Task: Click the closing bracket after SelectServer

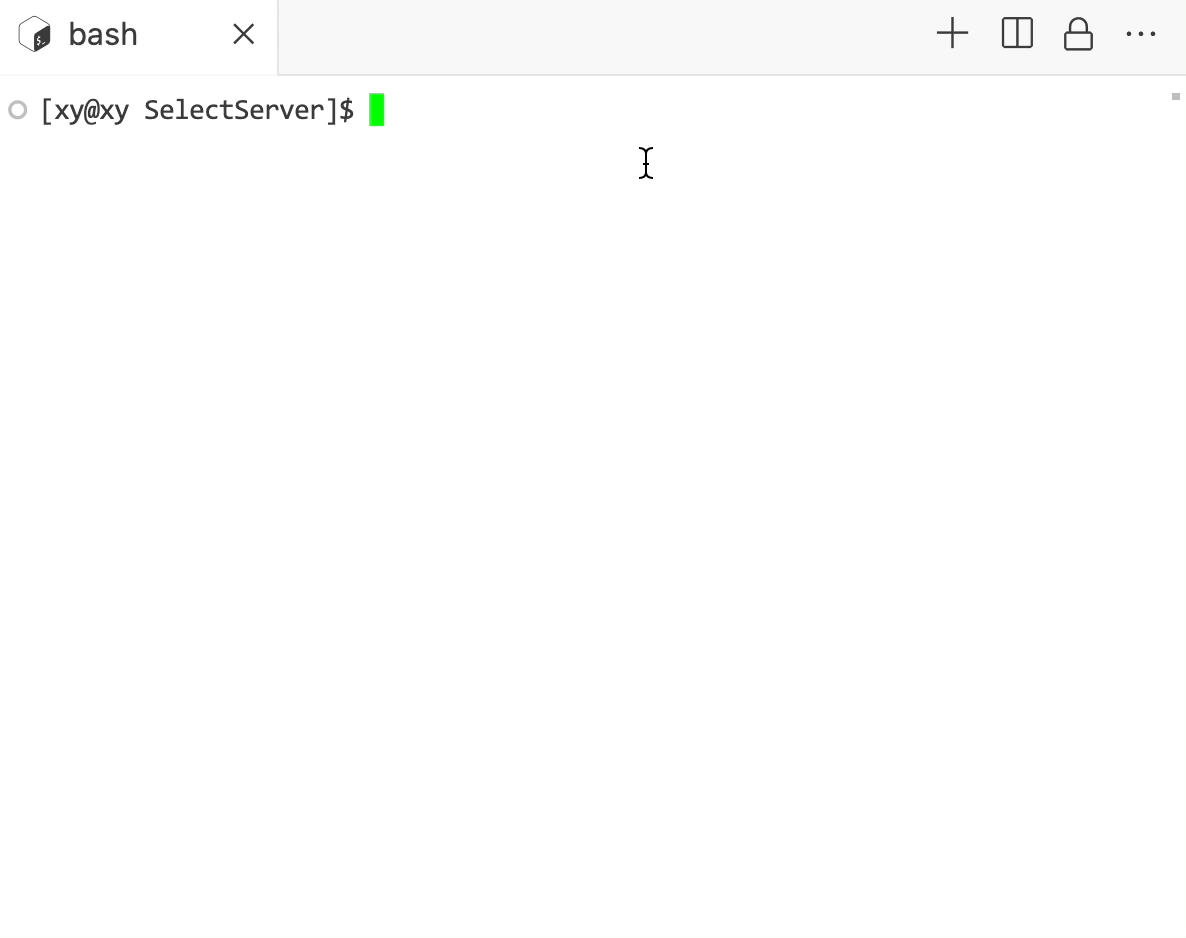Action: click(331, 110)
